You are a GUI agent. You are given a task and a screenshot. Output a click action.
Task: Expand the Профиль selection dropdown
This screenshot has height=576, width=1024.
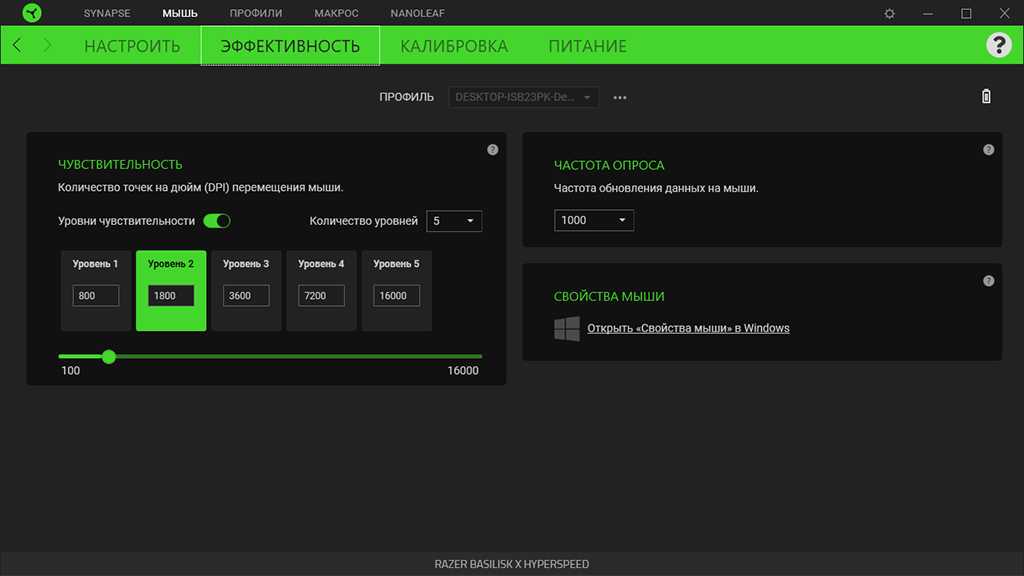coord(525,97)
